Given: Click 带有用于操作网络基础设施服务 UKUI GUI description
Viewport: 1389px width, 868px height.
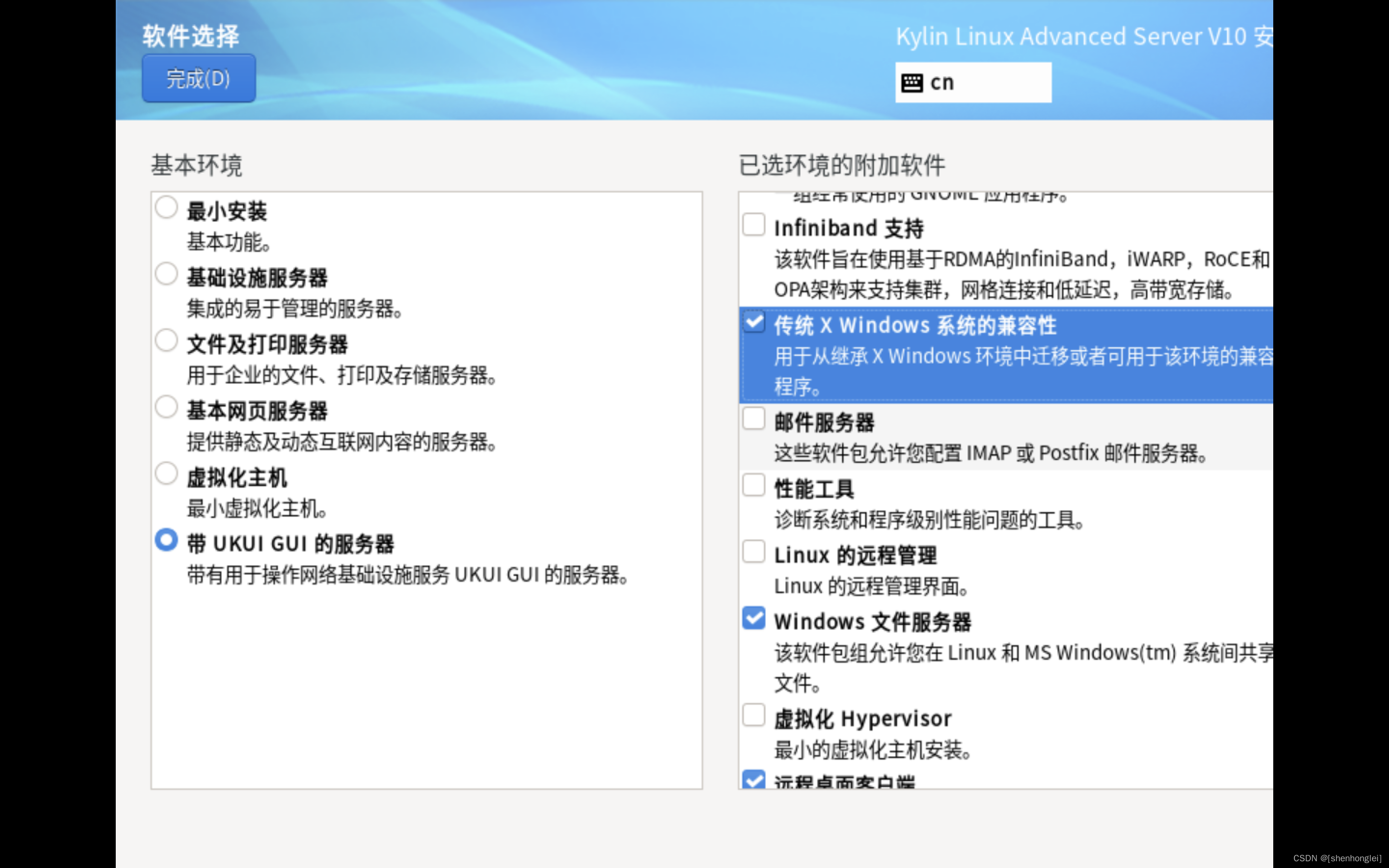Looking at the screenshot, I should (408, 575).
